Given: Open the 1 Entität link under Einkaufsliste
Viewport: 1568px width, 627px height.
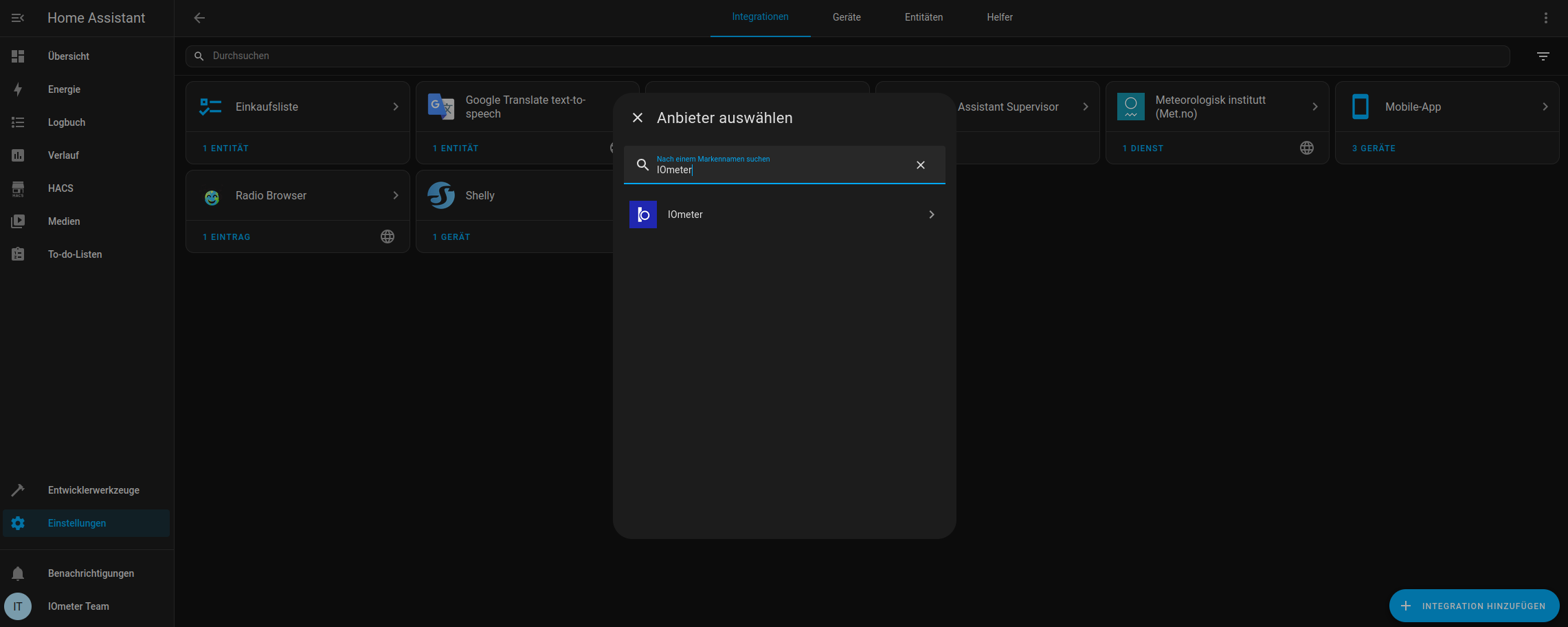Looking at the screenshot, I should coord(225,148).
